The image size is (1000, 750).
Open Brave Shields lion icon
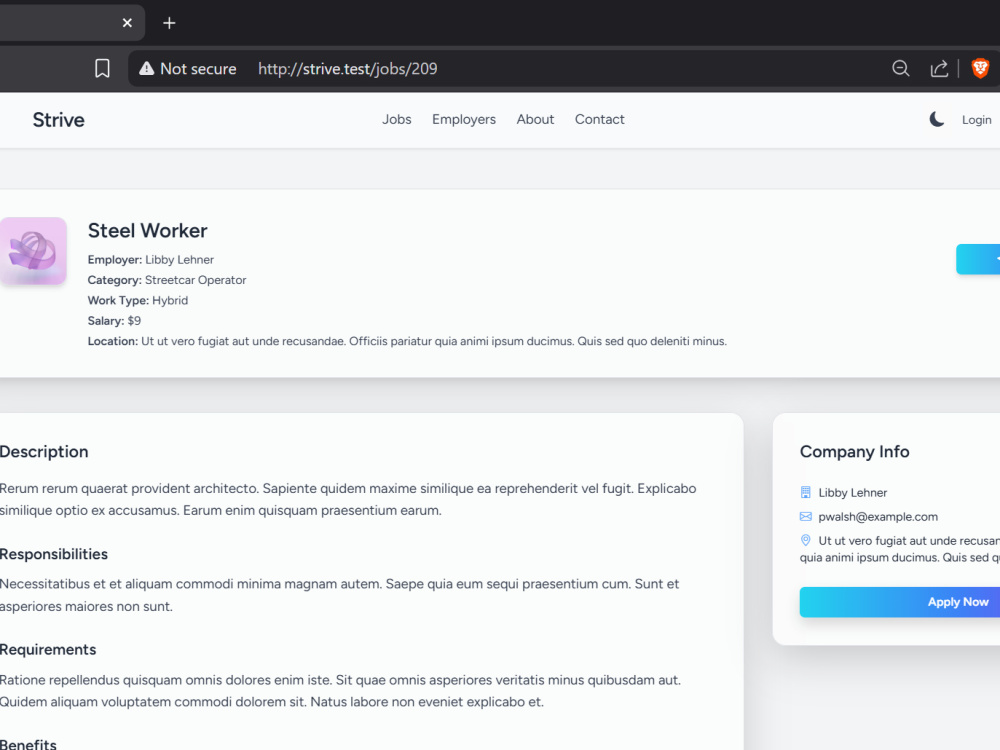(x=980, y=68)
